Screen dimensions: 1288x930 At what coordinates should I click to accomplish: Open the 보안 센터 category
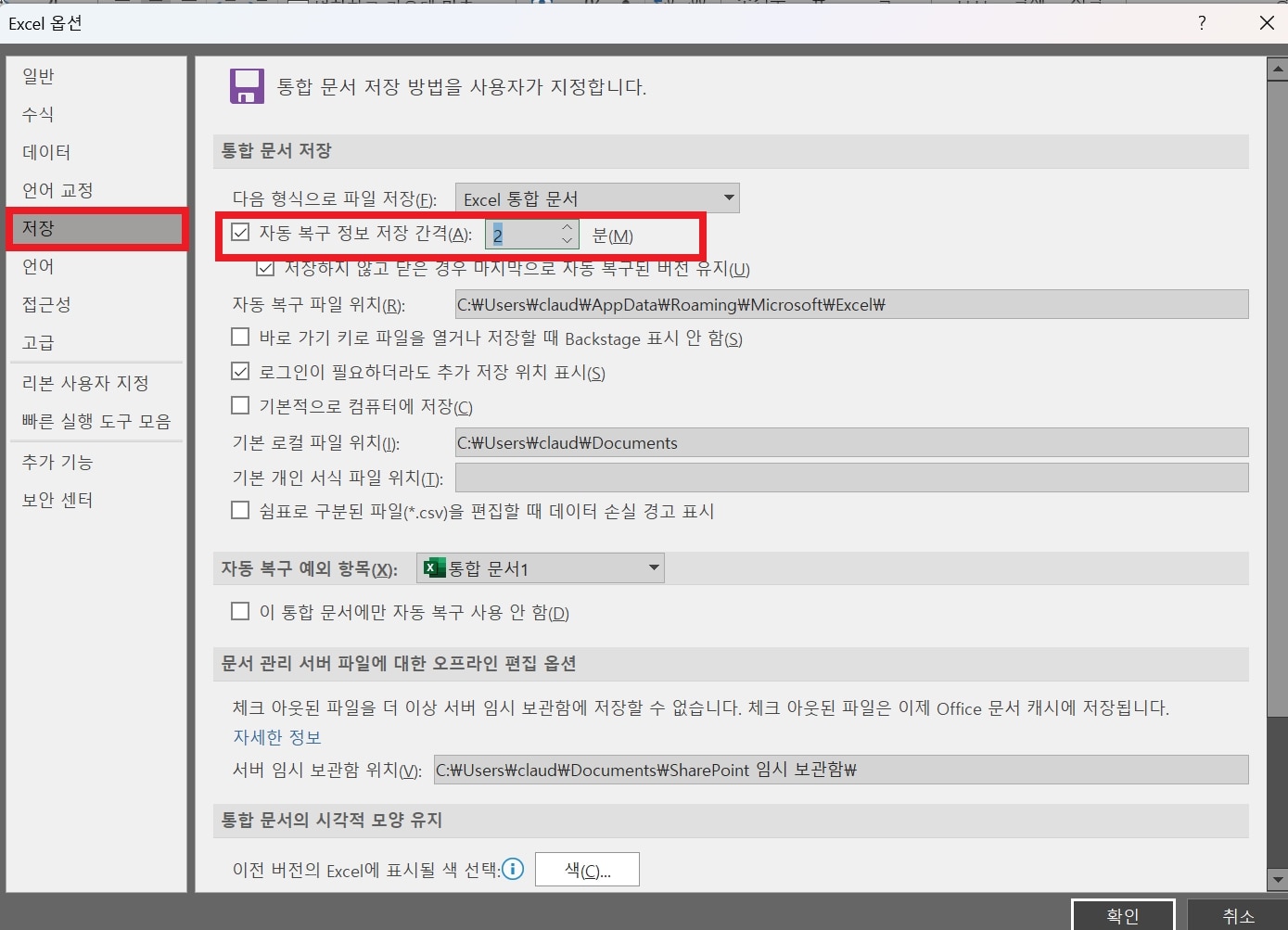point(57,500)
